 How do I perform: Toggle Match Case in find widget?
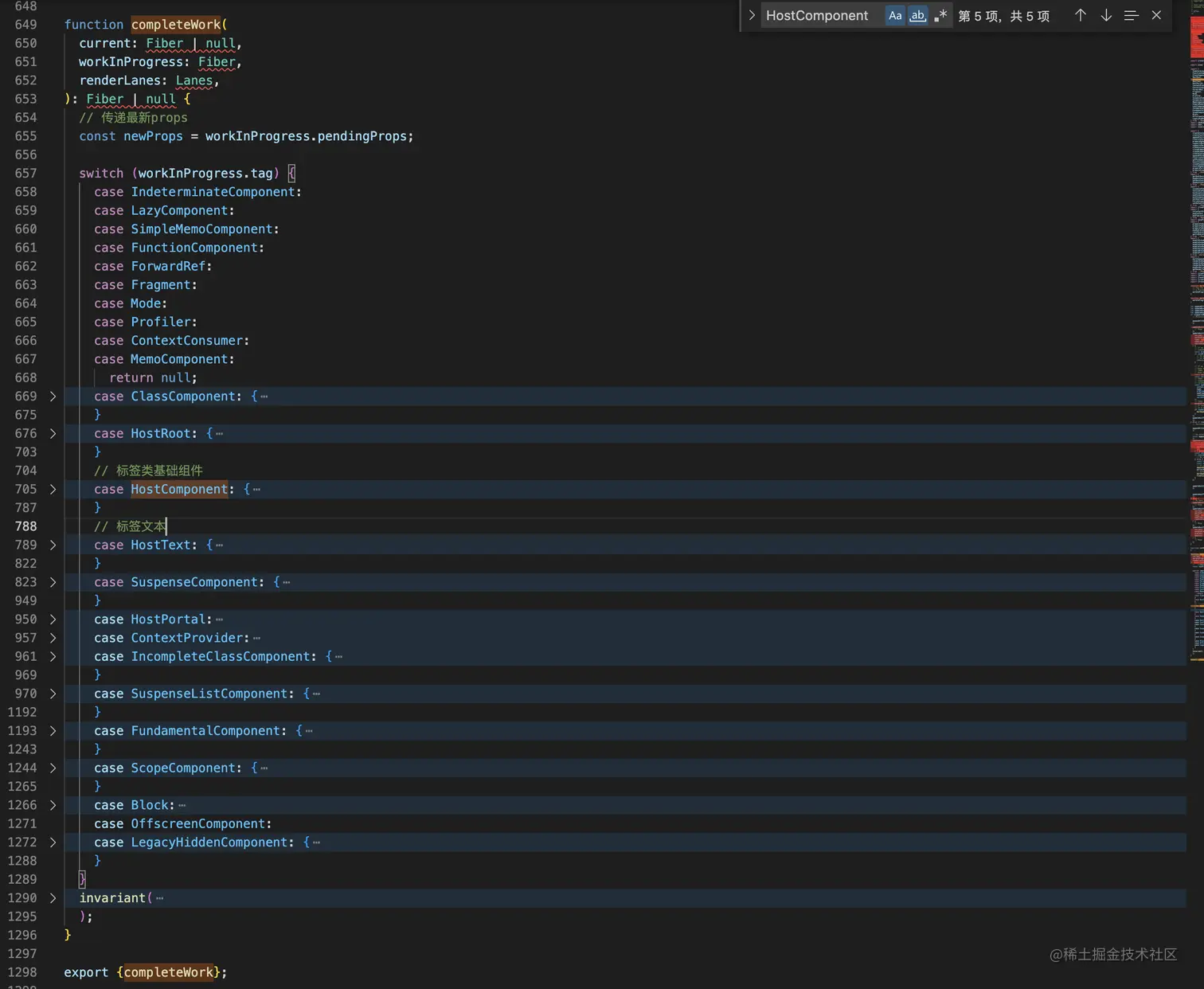(x=895, y=16)
